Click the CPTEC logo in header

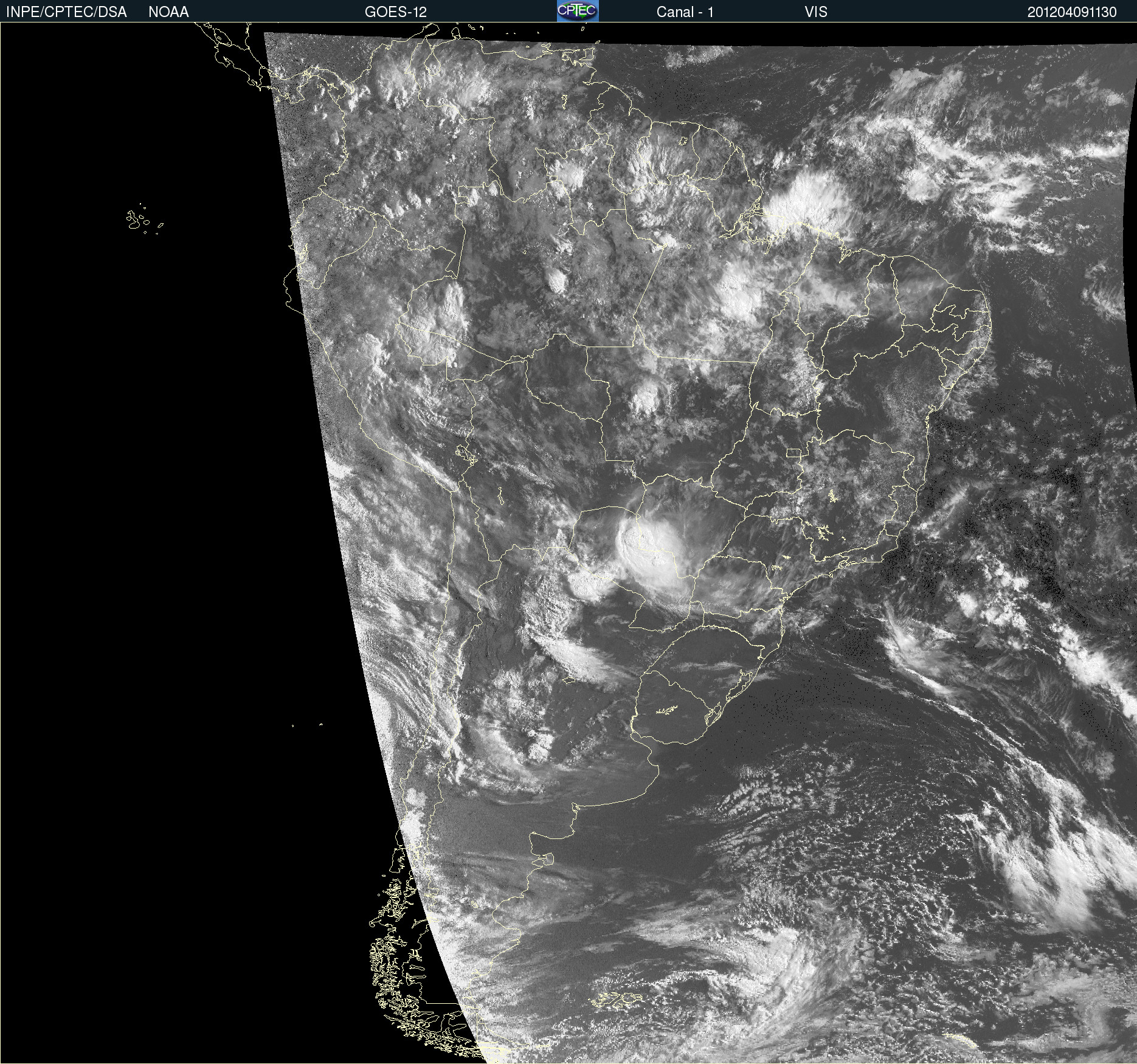tap(578, 11)
